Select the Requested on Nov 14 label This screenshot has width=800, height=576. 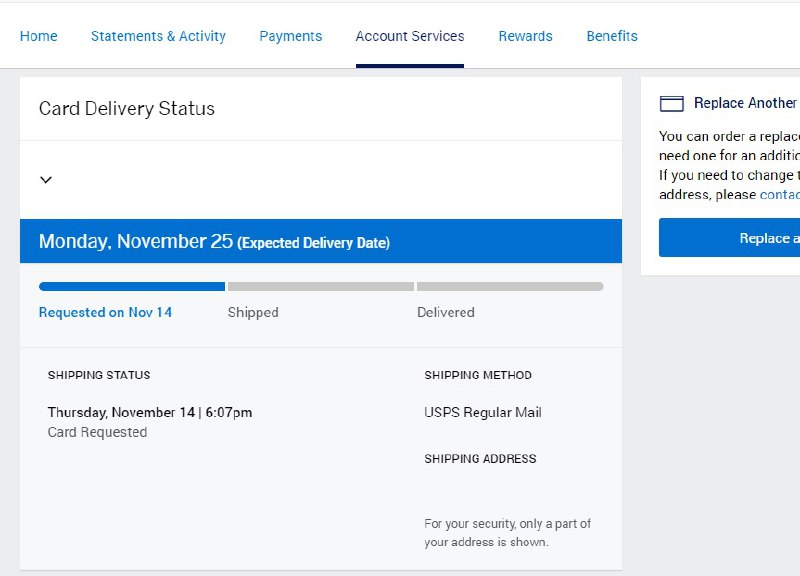click(105, 312)
